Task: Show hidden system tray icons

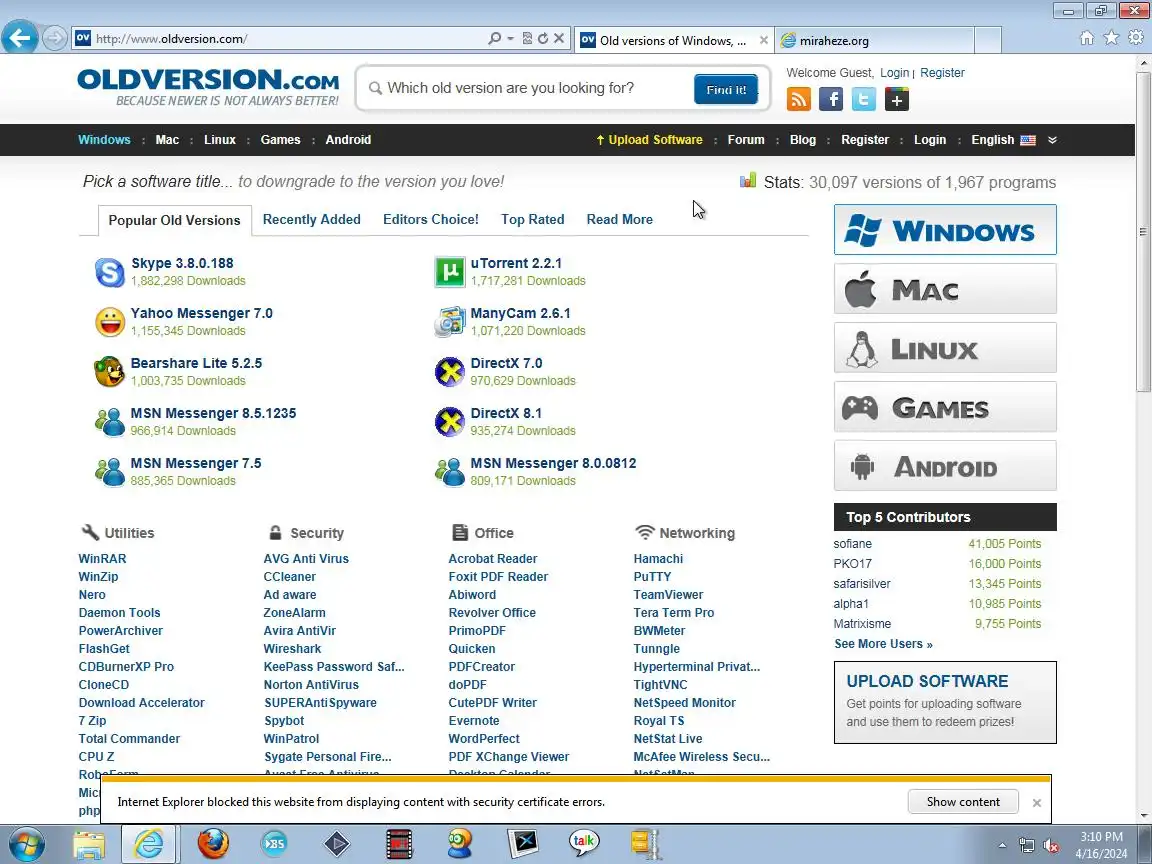Action: pos(1002,846)
